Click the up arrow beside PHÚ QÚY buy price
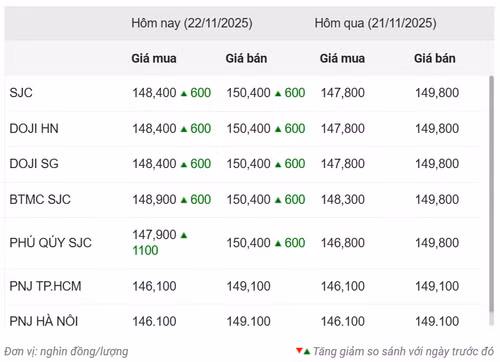 [184, 236]
